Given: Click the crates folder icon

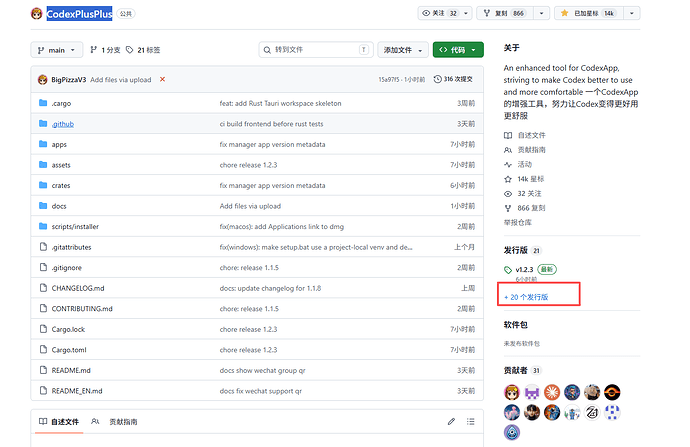Looking at the screenshot, I should (x=43, y=185).
